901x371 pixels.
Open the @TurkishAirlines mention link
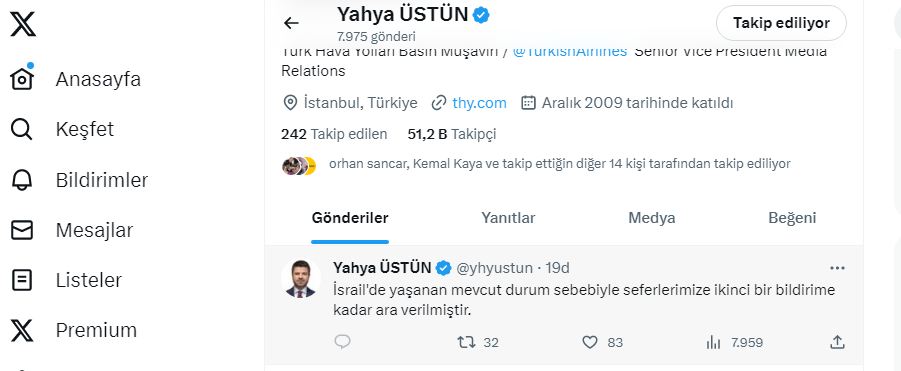tap(569, 51)
